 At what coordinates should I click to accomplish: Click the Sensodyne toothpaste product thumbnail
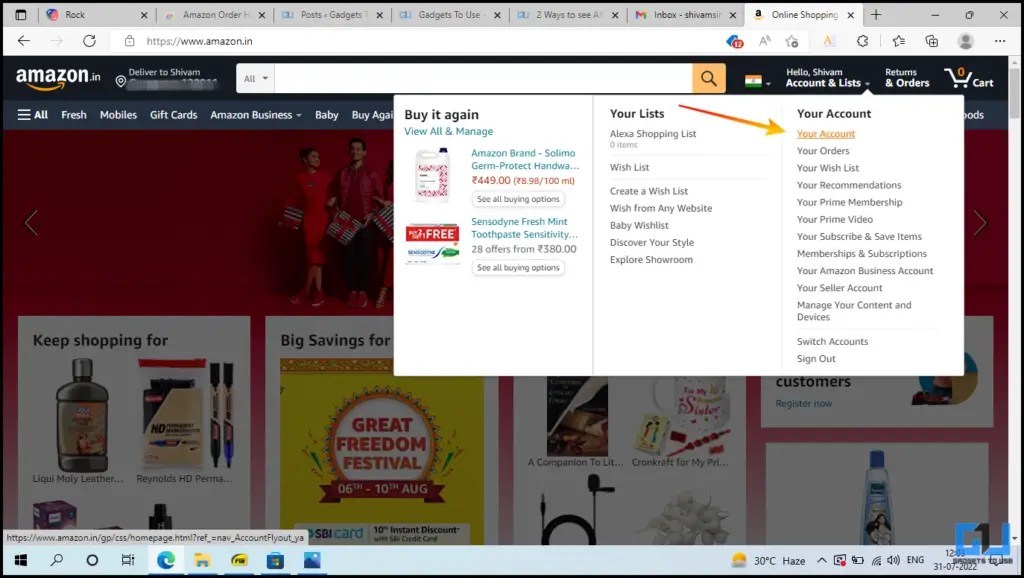click(x=432, y=240)
